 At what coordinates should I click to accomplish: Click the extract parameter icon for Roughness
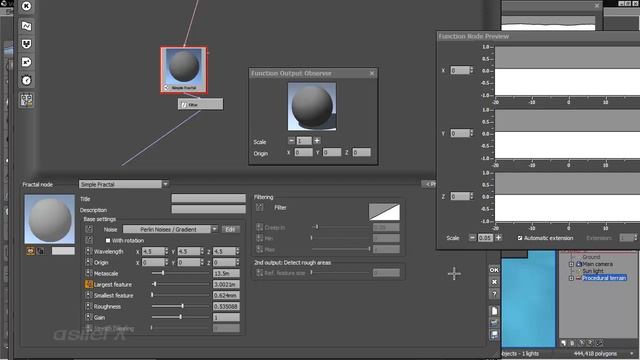89,306
